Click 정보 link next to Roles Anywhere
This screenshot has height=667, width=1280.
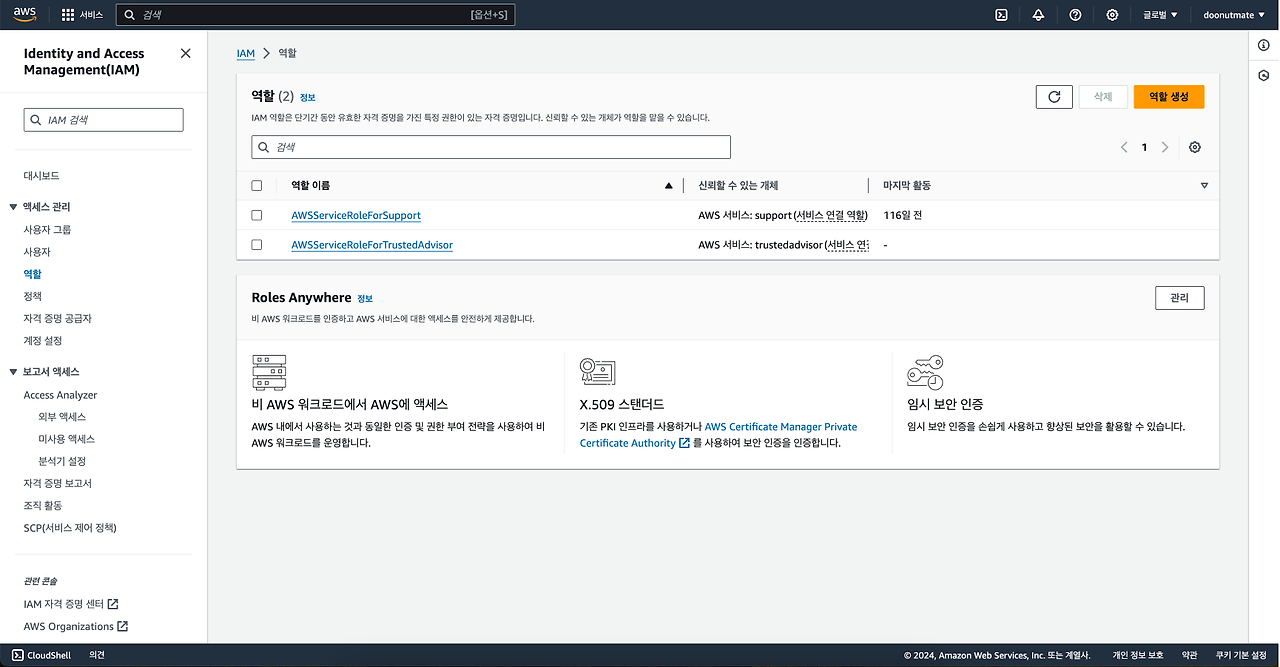point(365,298)
